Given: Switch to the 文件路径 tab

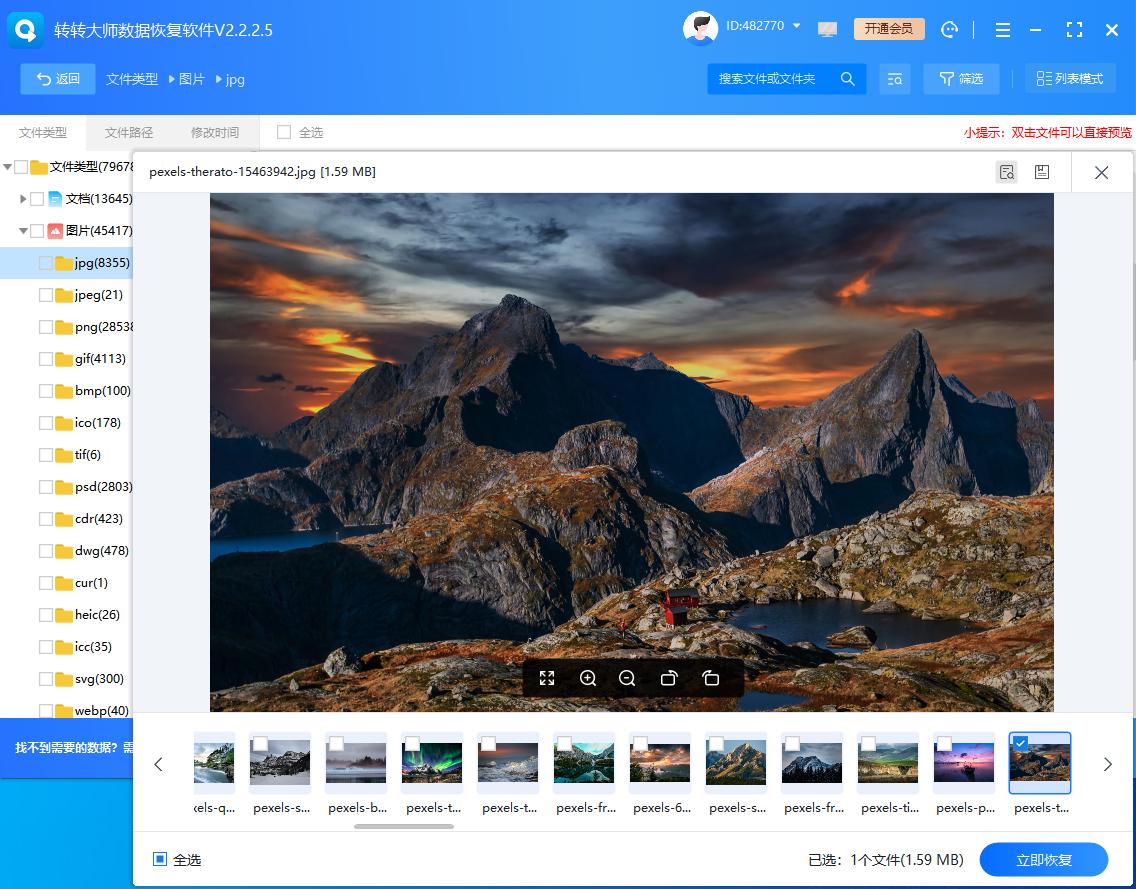Looking at the screenshot, I should [128, 131].
